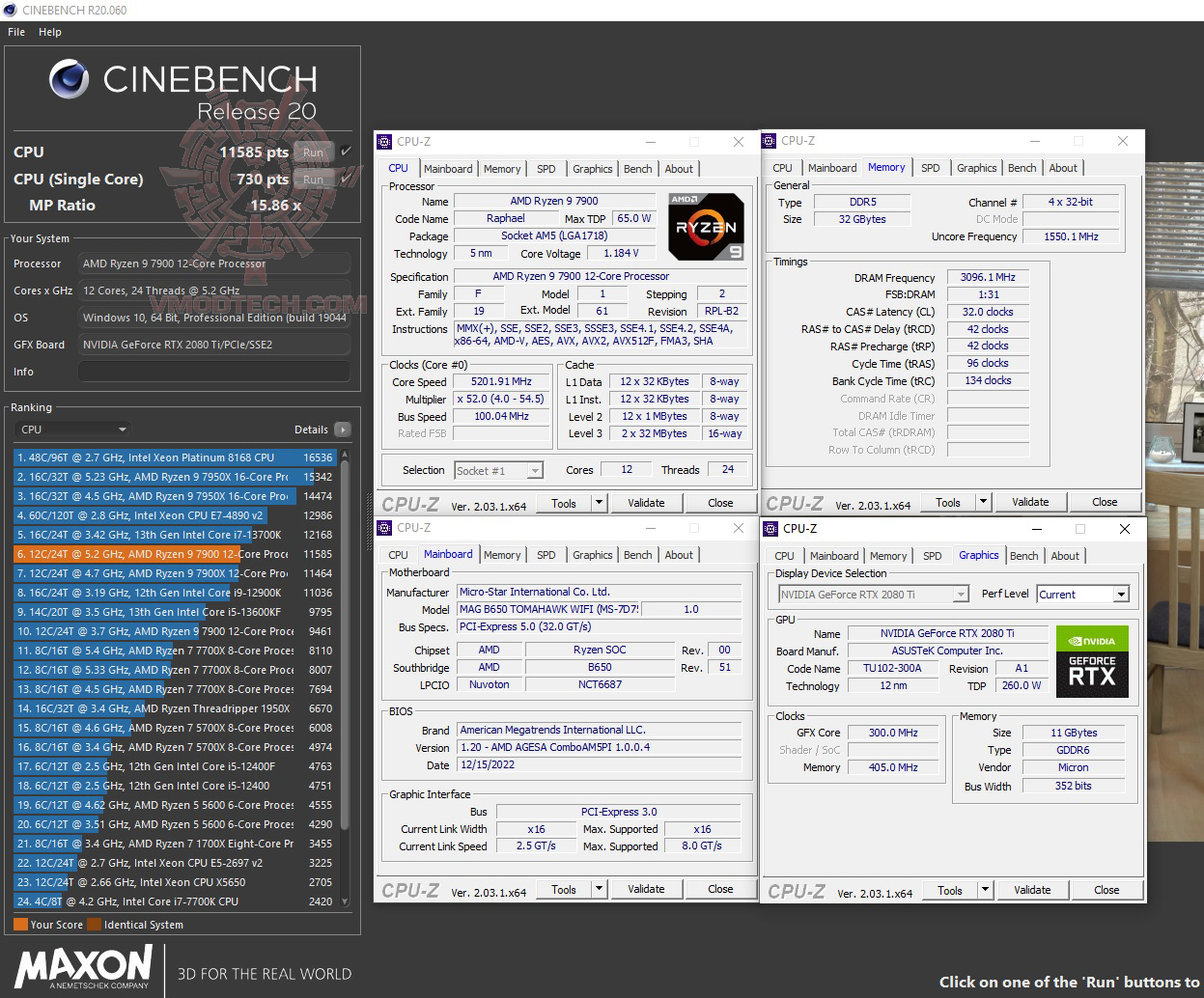Image resolution: width=1204 pixels, height=998 pixels.
Task: Open Tools dropdown arrow in Memory window
Action: click(x=983, y=502)
